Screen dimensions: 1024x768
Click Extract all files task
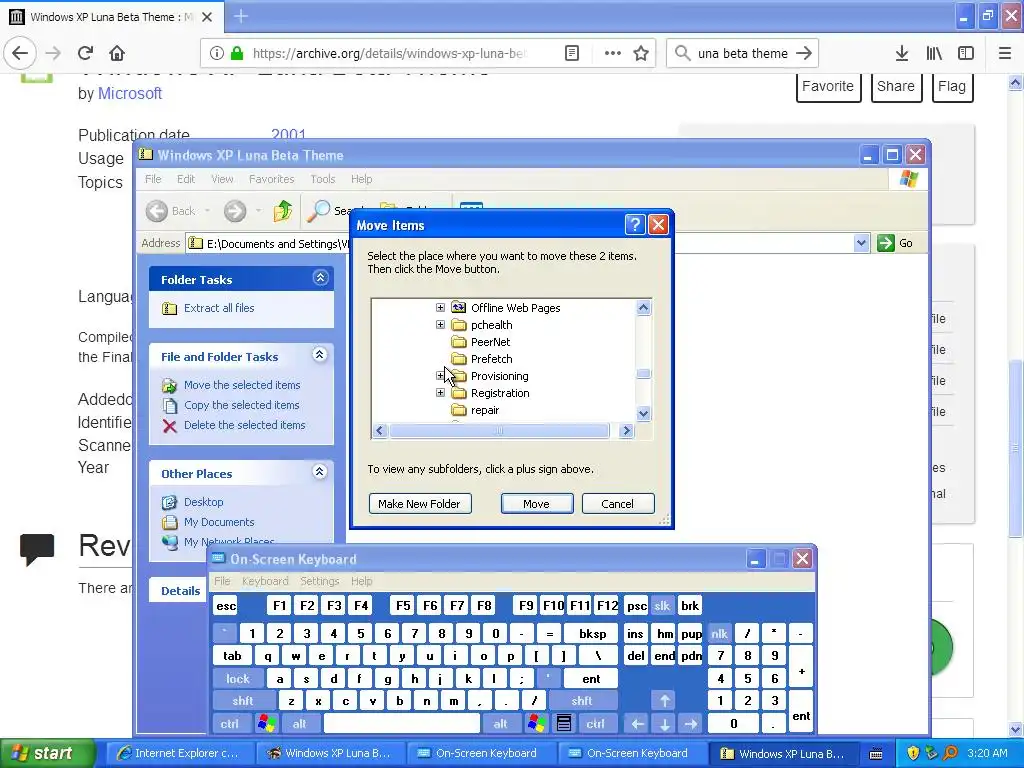pos(219,308)
